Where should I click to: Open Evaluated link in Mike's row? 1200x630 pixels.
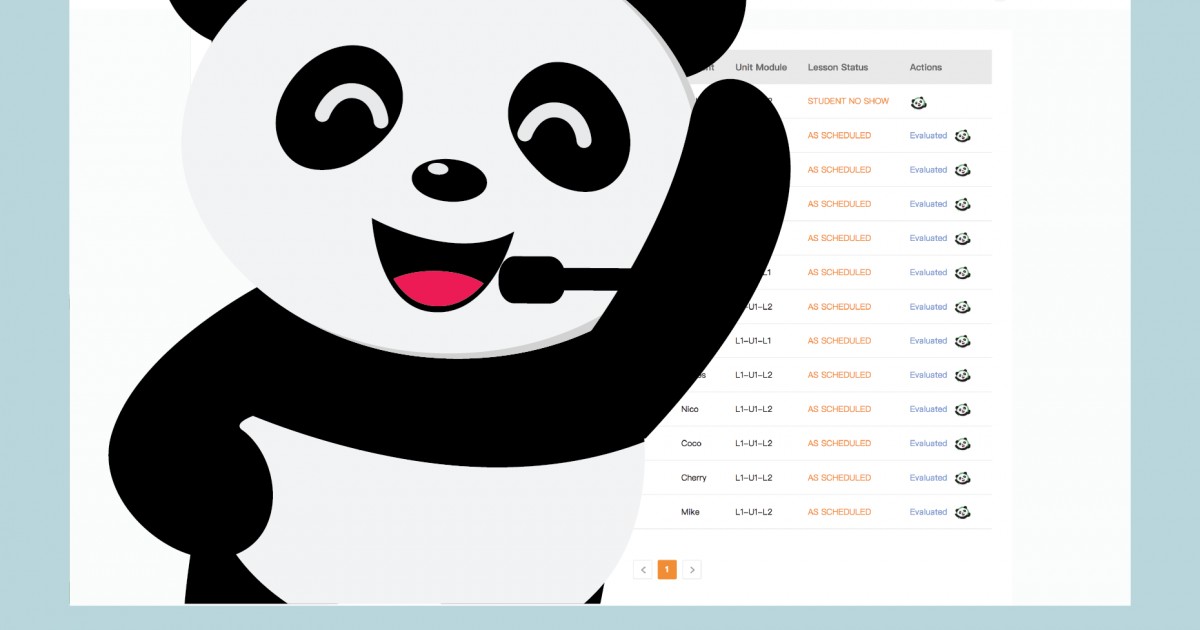[x=928, y=512]
